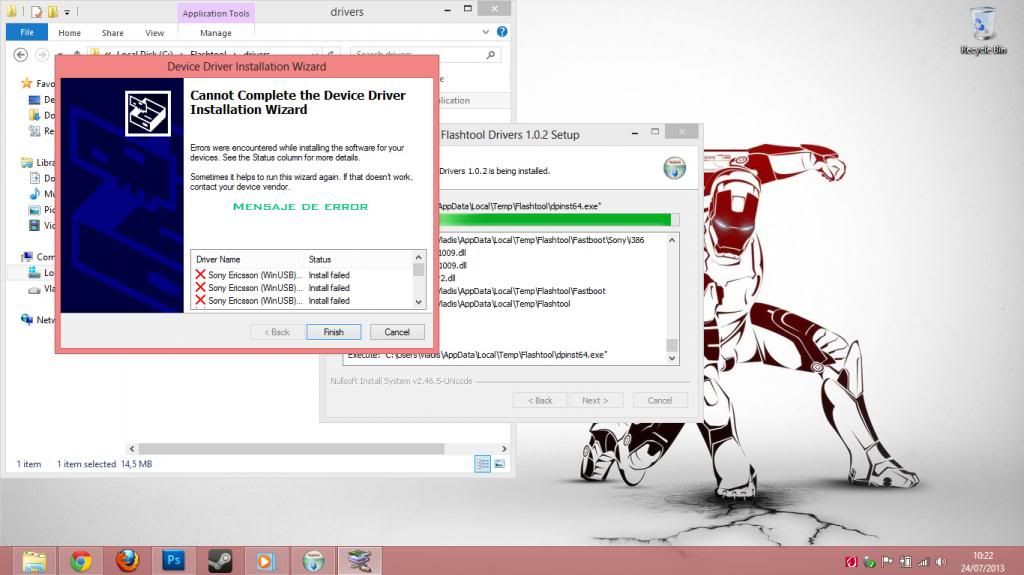Open Explorer help question mark icon
The image size is (1024, 575).
(502, 31)
